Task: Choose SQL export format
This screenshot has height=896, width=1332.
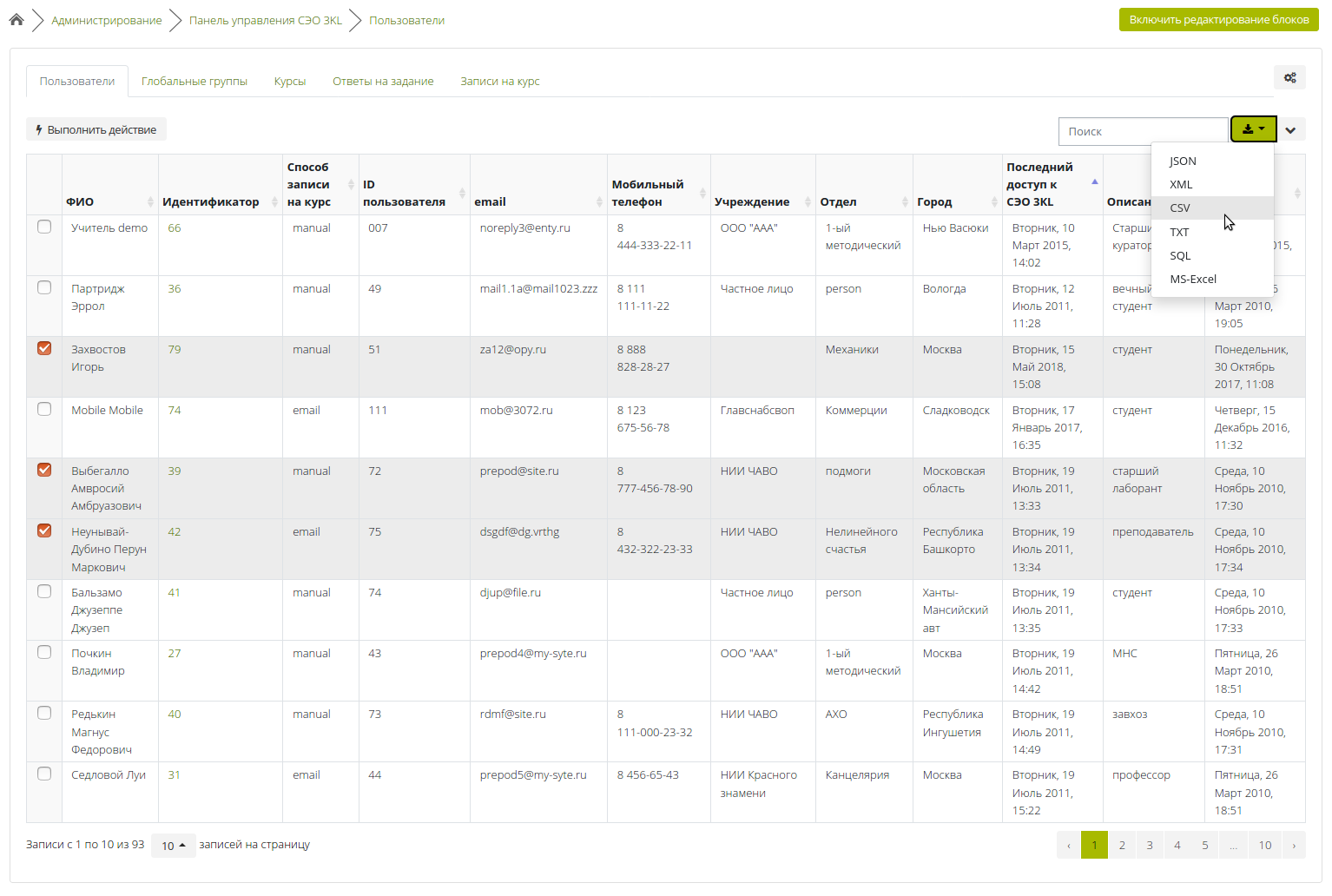Action: 1212,255
